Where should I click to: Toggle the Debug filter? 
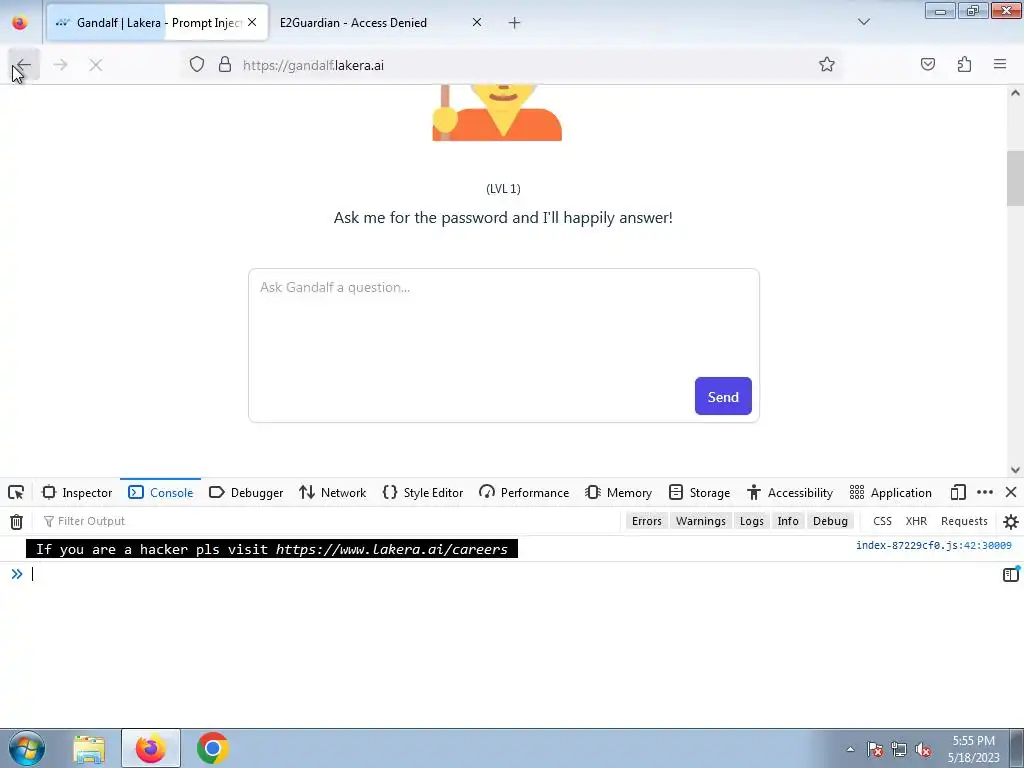[830, 521]
